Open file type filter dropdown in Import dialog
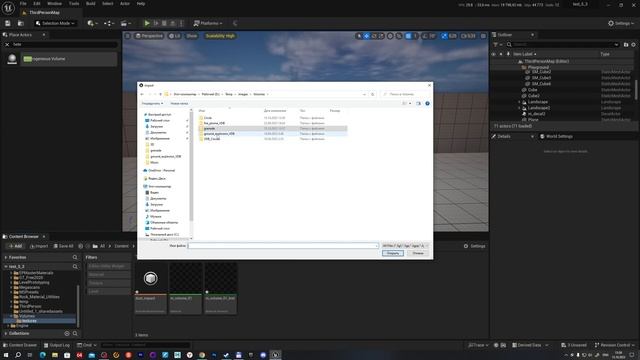The image size is (640, 360). (404, 246)
